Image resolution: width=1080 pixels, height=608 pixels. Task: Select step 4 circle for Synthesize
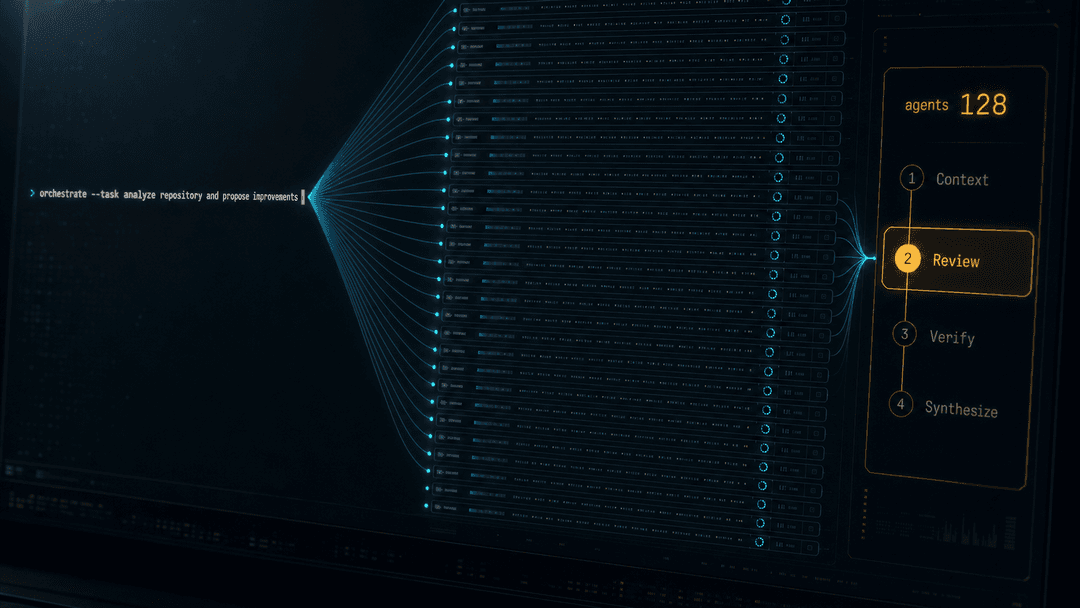pos(900,404)
